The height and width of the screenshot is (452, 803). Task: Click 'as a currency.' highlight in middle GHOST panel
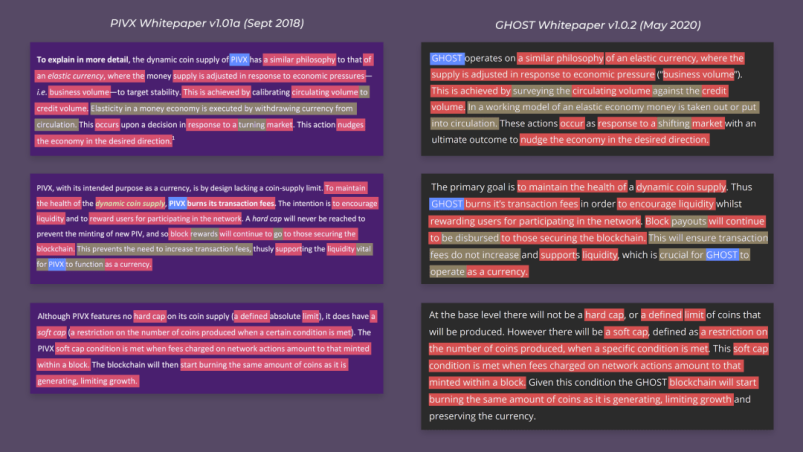497,271
